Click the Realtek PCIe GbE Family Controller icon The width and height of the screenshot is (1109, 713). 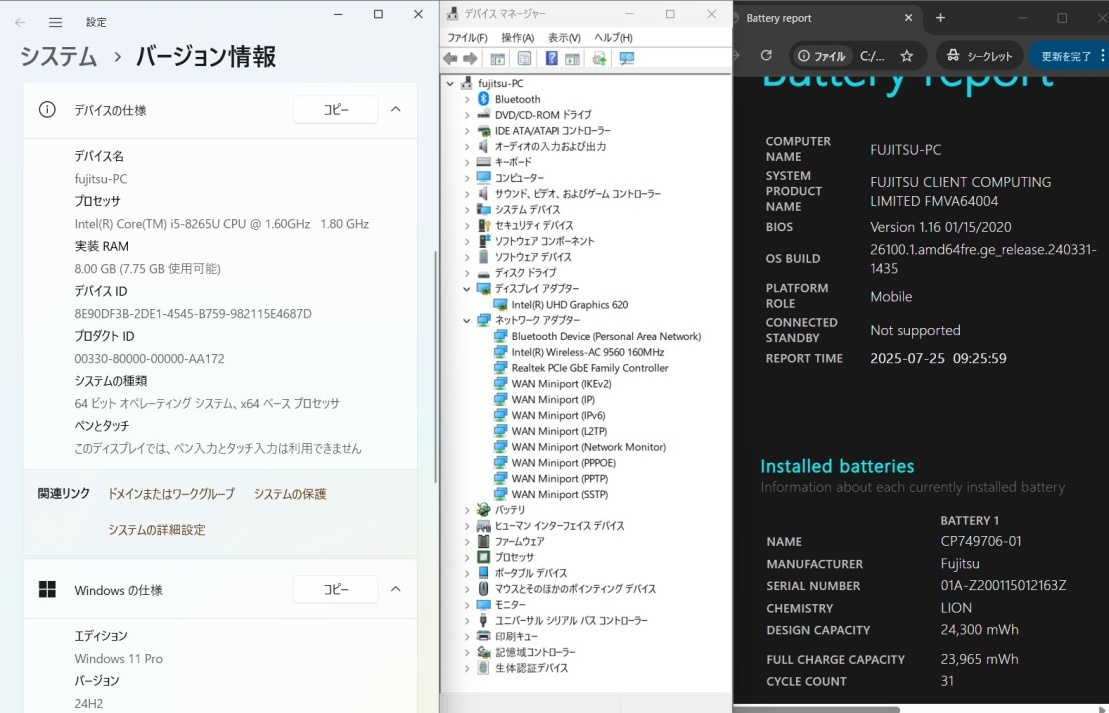click(x=501, y=368)
